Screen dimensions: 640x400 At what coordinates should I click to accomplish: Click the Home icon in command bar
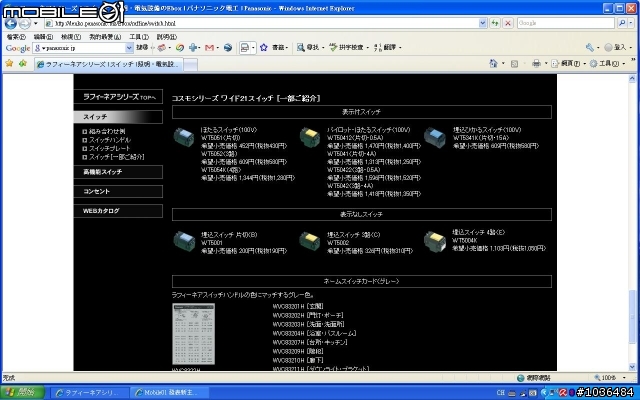tap(493, 63)
